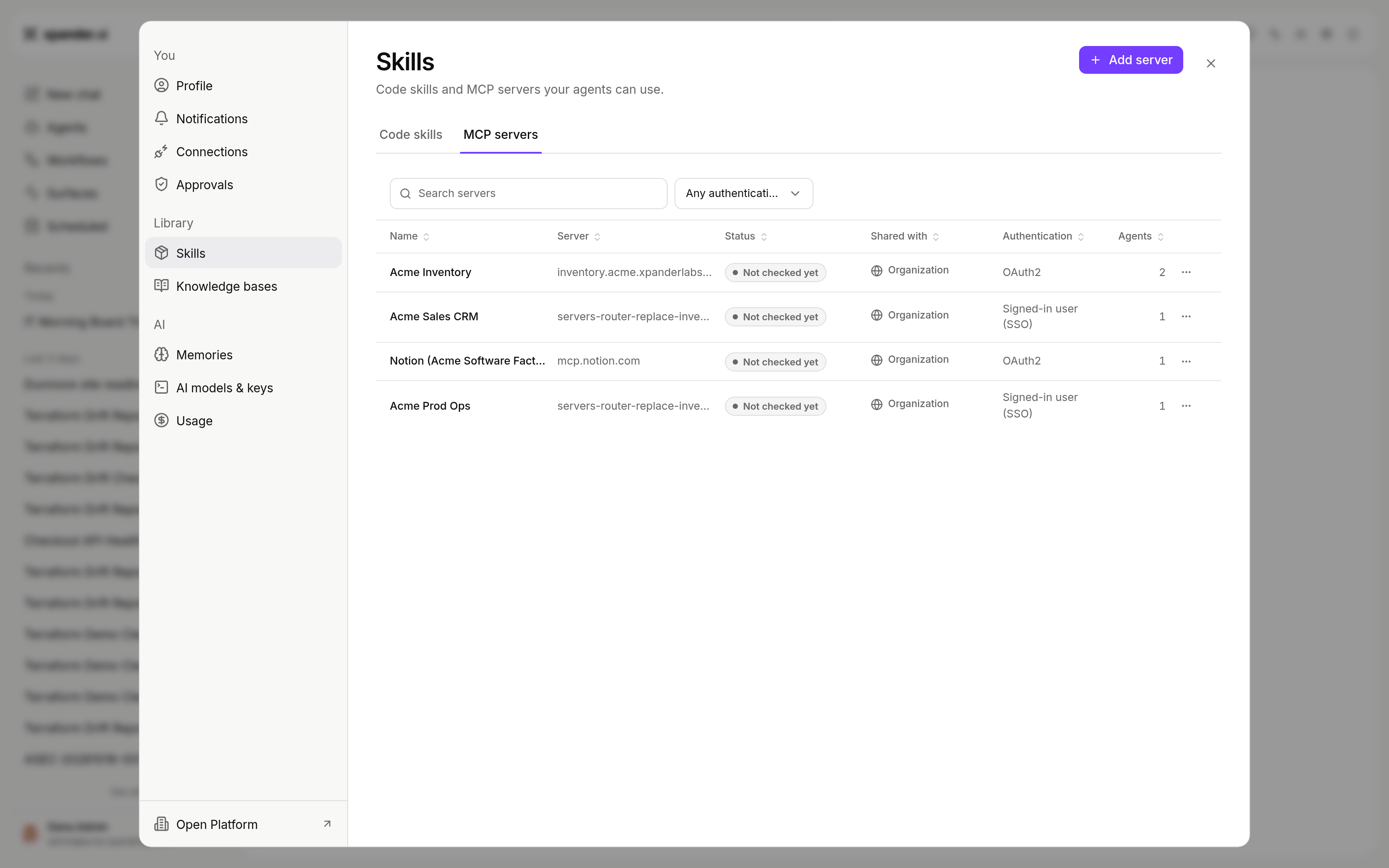Click globe icon in Acme Inventory row
The image size is (1389, 868).
click(876, 270)
